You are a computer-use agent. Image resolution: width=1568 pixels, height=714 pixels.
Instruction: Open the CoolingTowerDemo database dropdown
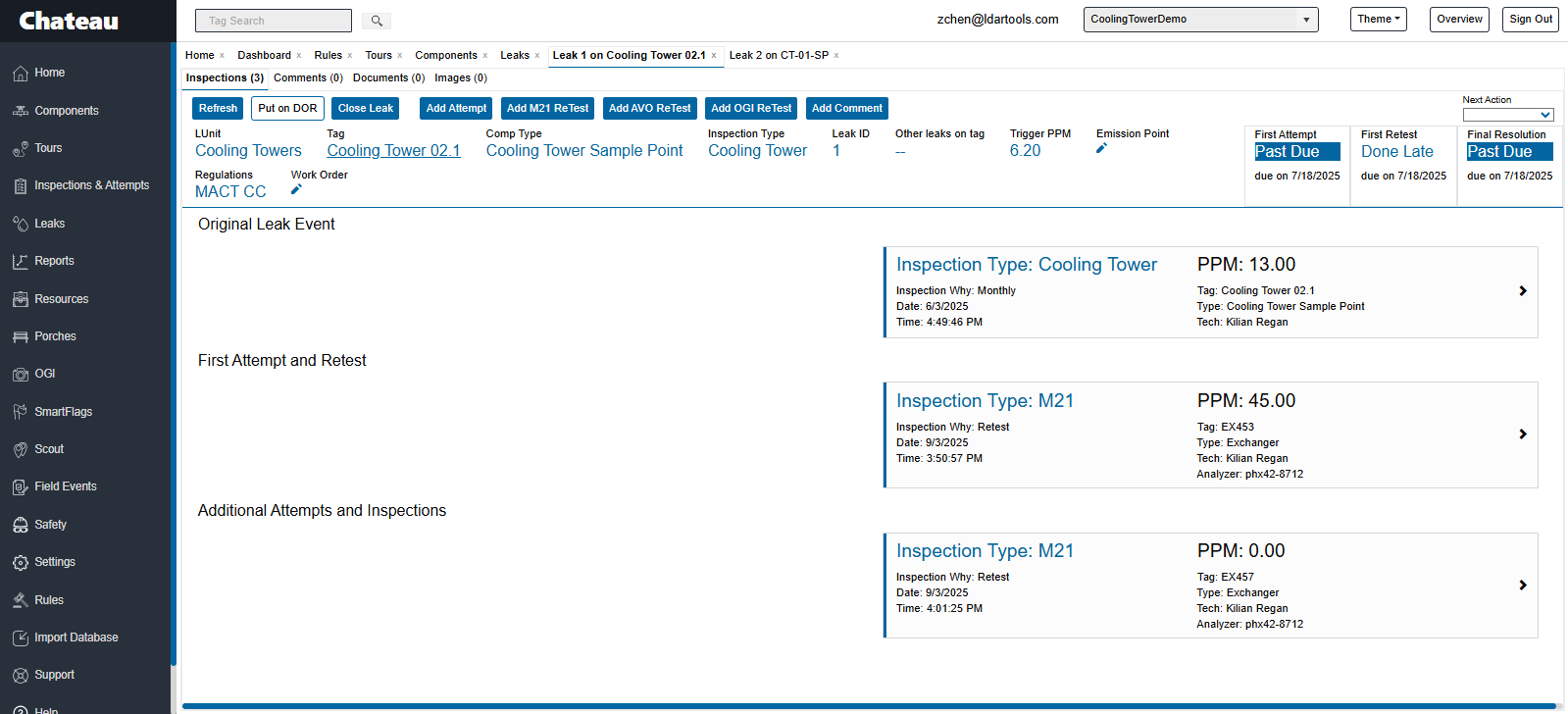click(x=1200, y=20)
